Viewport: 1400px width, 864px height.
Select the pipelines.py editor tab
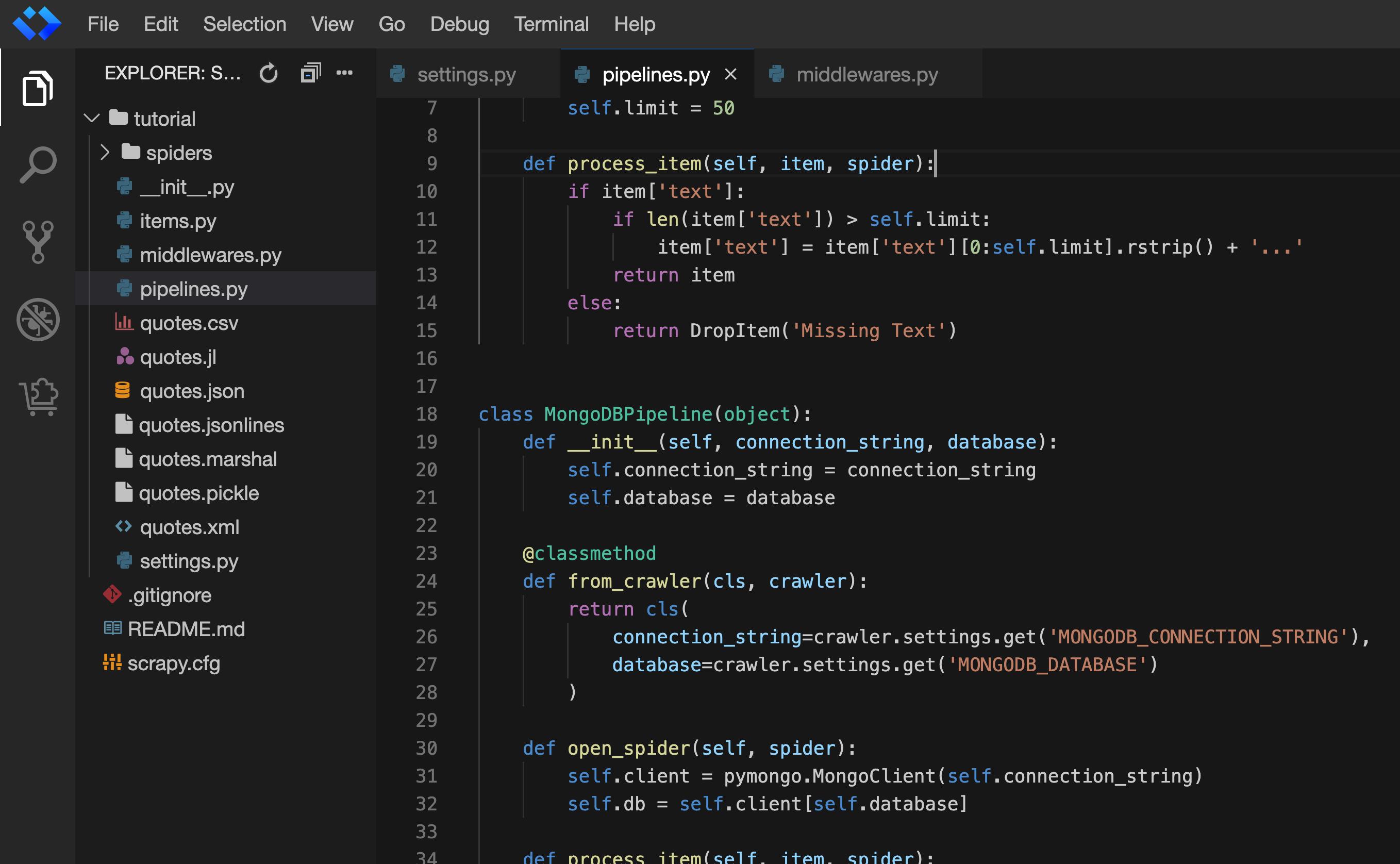(657, 74)
